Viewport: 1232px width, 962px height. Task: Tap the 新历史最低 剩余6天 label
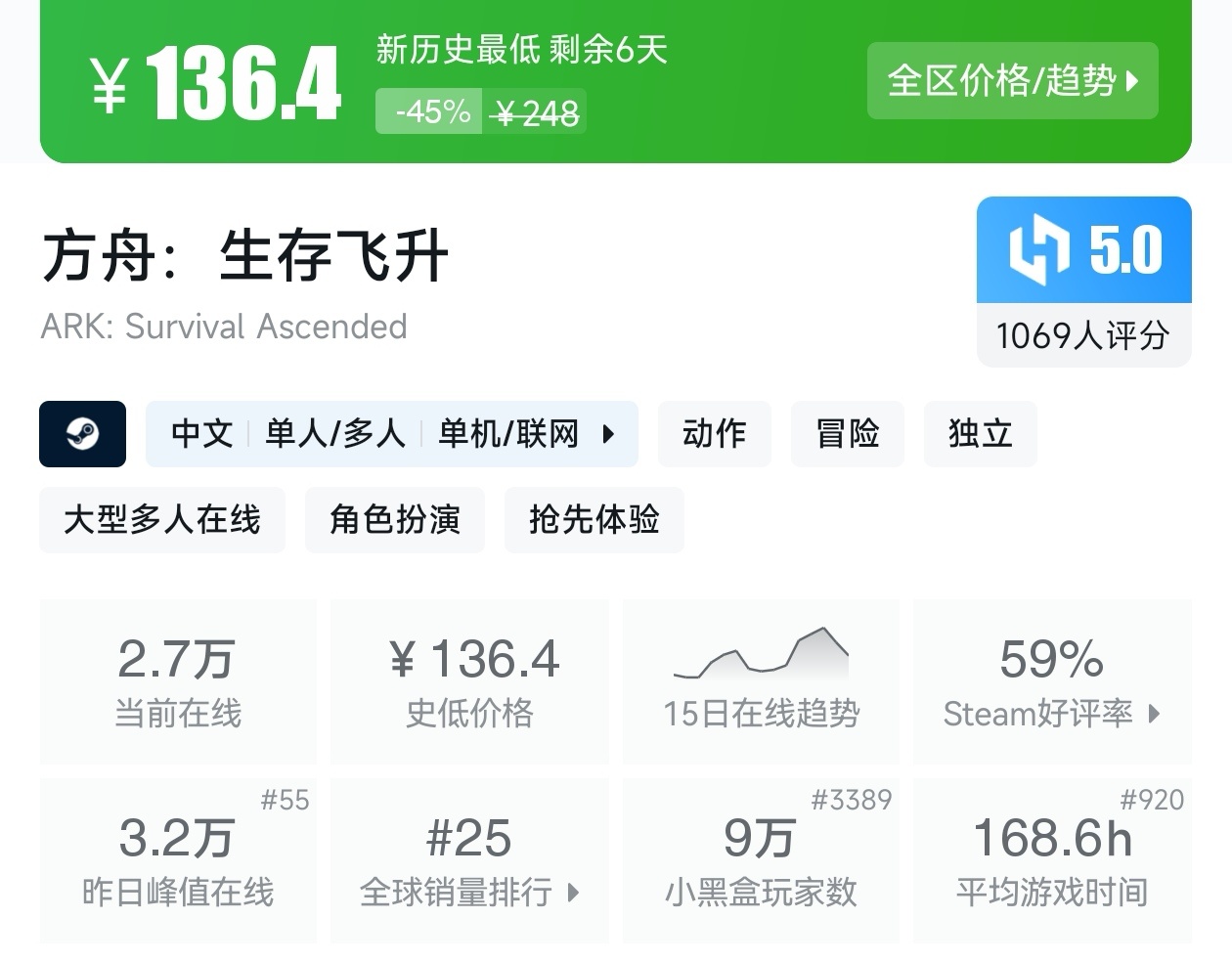[522, 49]
